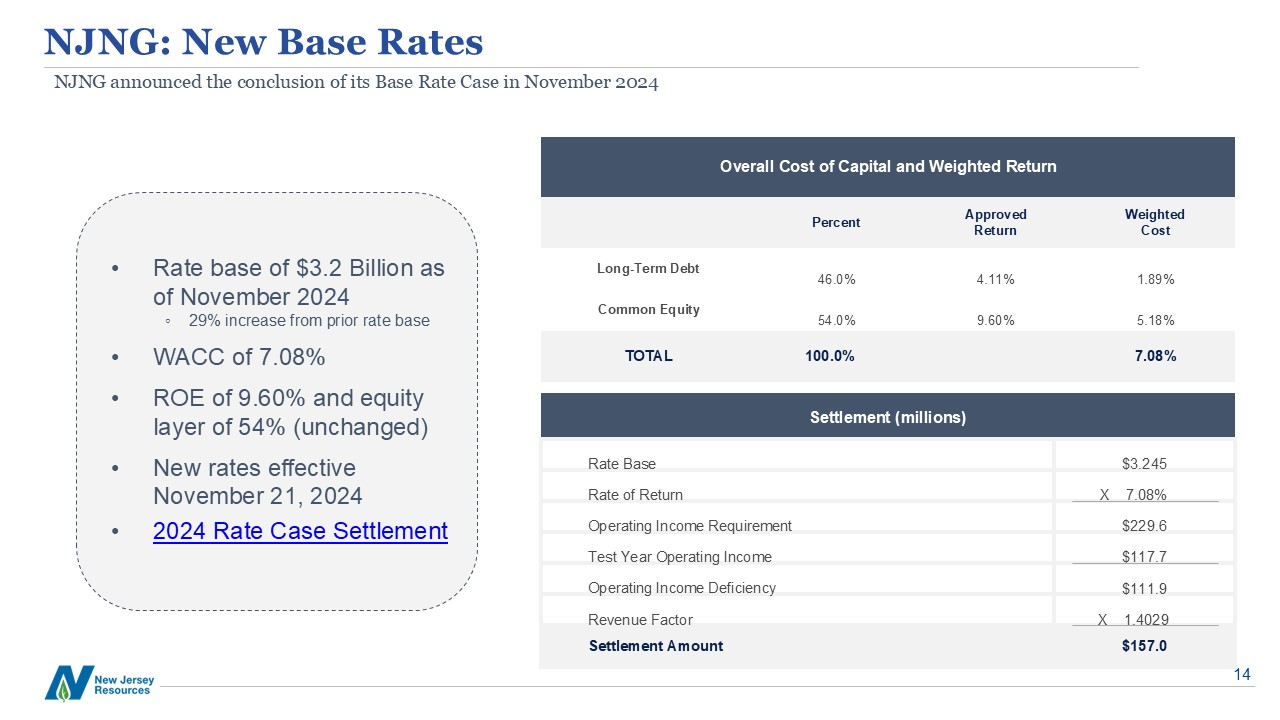1280x720 pixels.
Task: Select the Long-Term Debt row label
Action: [x=648, y=269]
